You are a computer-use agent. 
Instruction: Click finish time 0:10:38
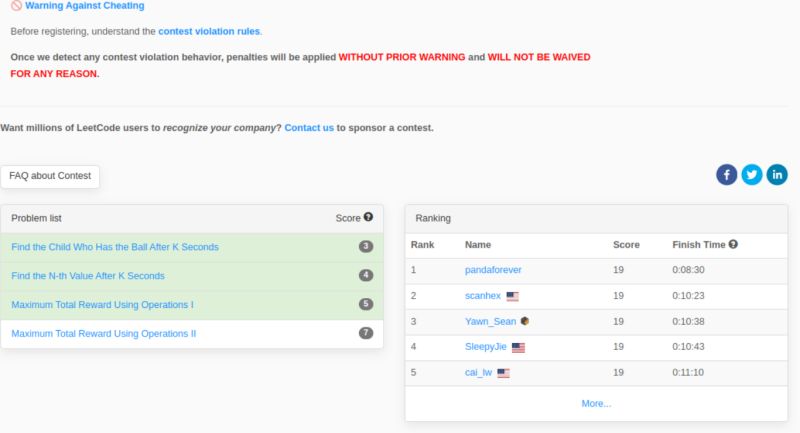pyautogui.click(x=688, y=321)
